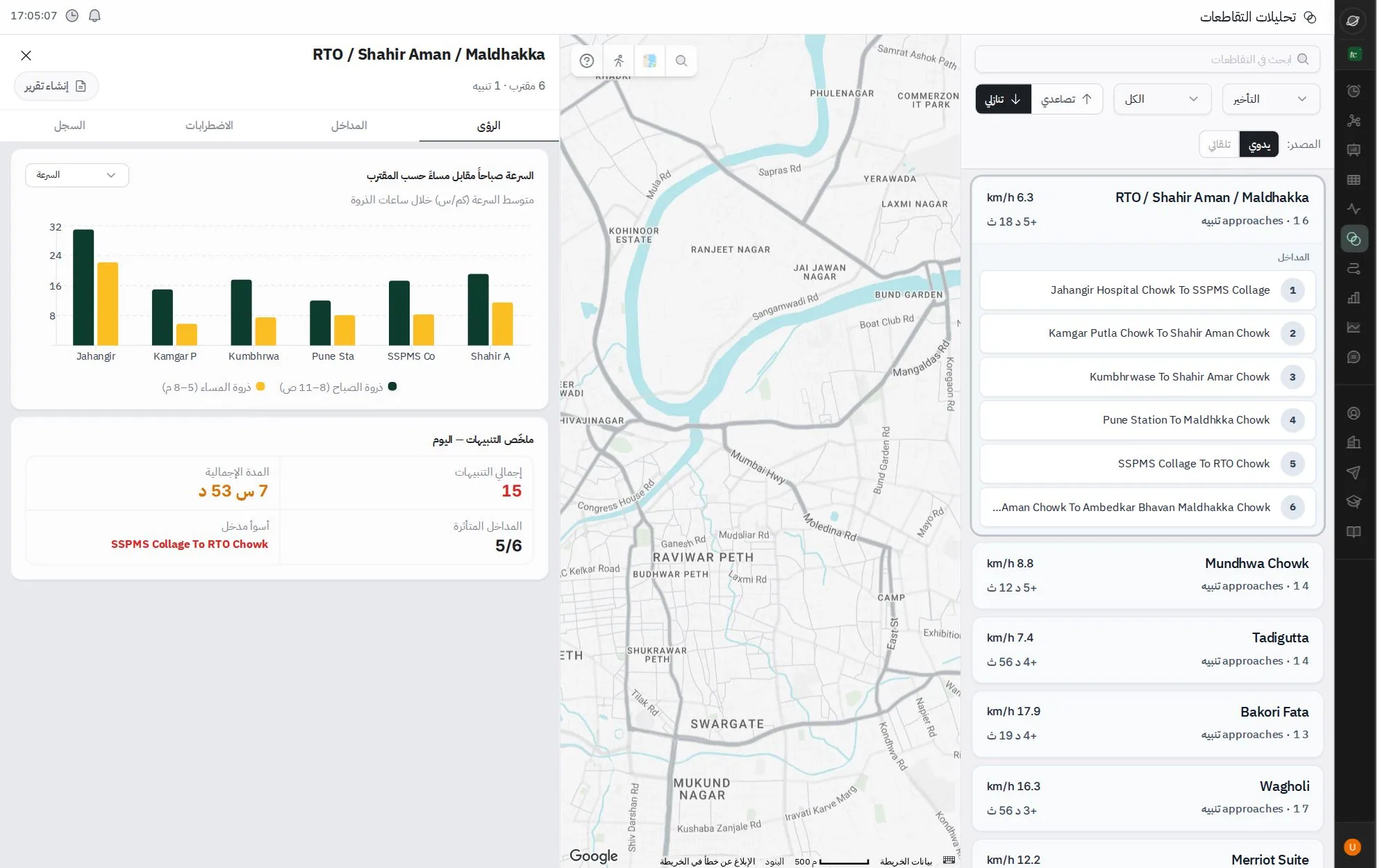
Task: Open the table grid icon in sidebar
Action: 1353,180
